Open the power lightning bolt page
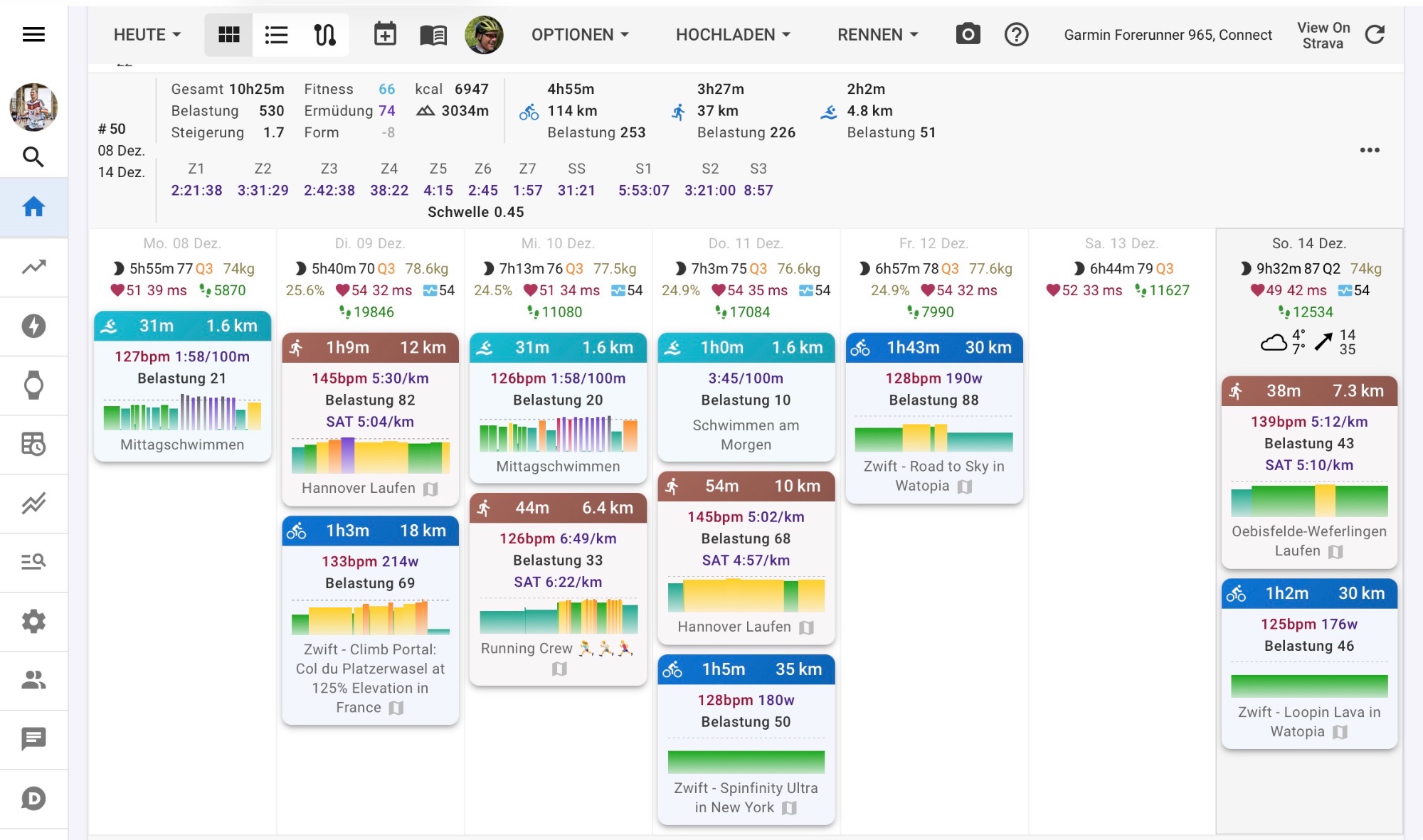This screenshot has width=1423, height=840. 33,326
